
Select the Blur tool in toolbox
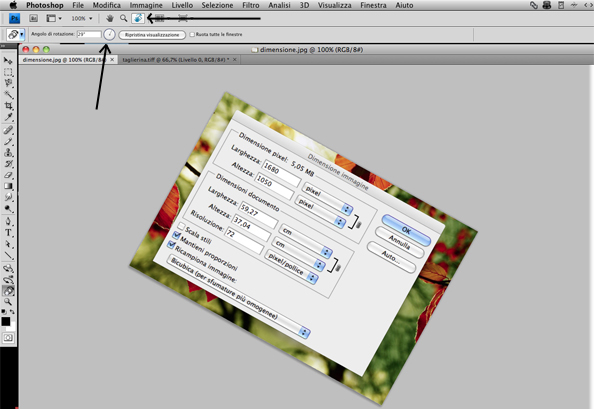point(8,197)
